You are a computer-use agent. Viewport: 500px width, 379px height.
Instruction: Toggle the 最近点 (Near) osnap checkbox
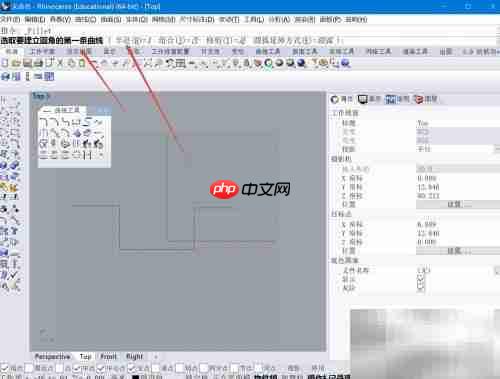[x=29, y=368]
